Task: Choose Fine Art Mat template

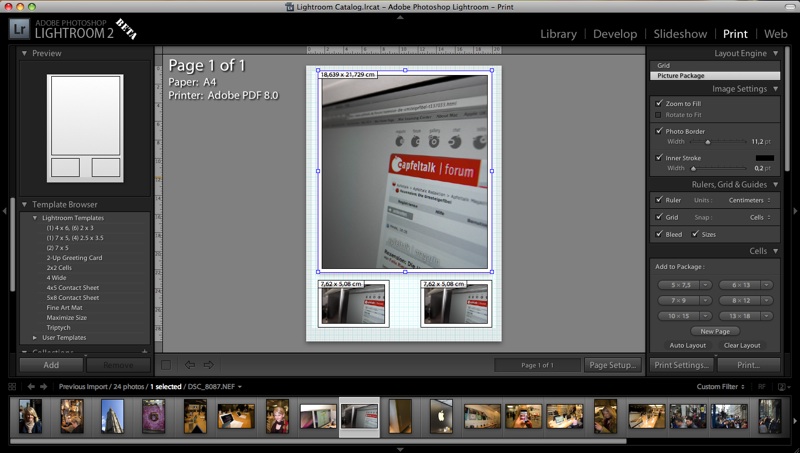Action: (64, 308)
